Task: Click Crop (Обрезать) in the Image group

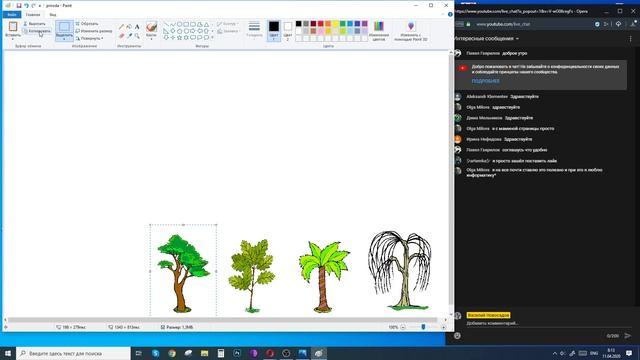Action: pyautogui.click(x=87, y=24)
